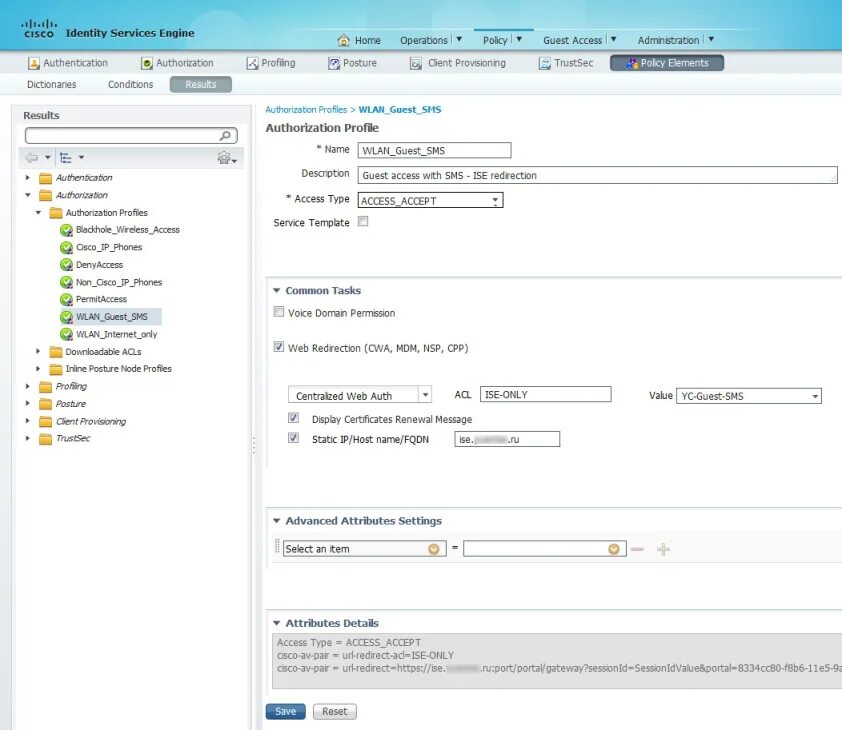Click the back arrow in Results toolbar
The height and width of the screenshot is (730, 842).
32,157
